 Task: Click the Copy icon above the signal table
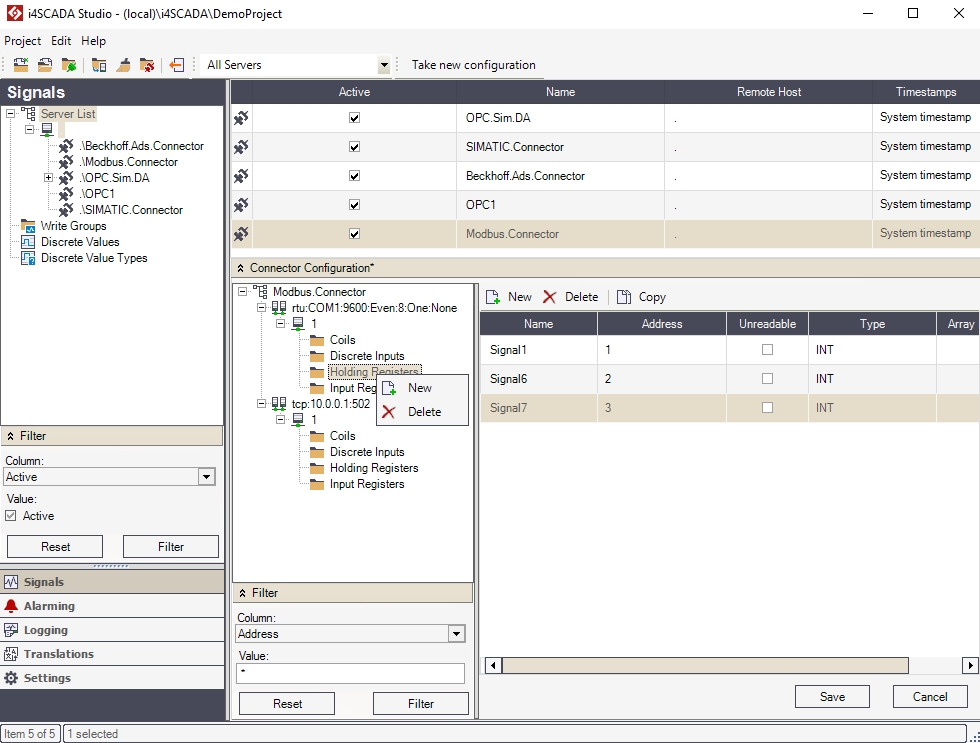624,297
